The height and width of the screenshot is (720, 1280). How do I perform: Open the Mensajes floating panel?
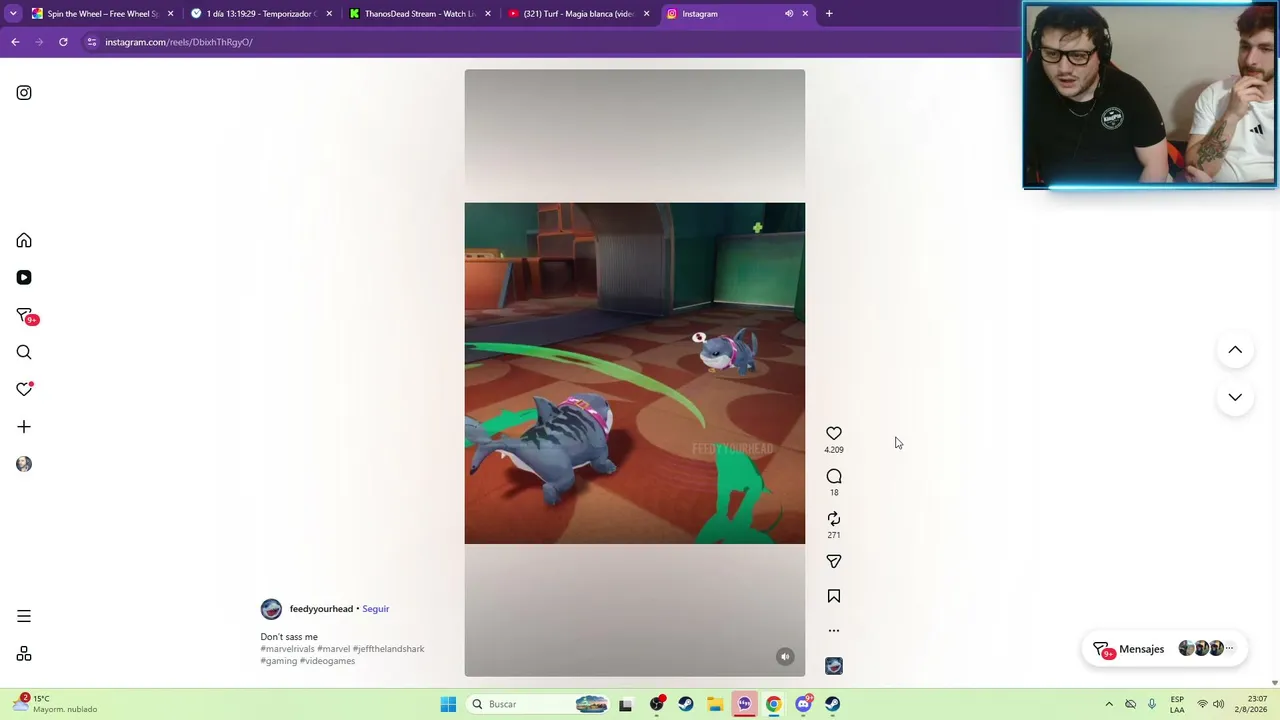1166,649
